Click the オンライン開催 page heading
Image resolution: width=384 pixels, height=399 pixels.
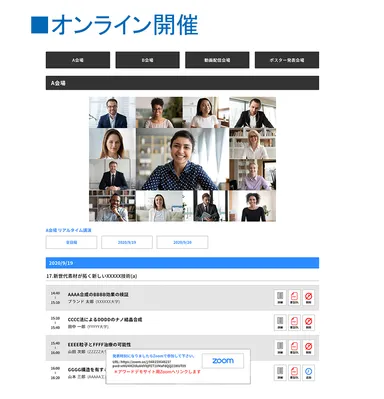[115, 25]
